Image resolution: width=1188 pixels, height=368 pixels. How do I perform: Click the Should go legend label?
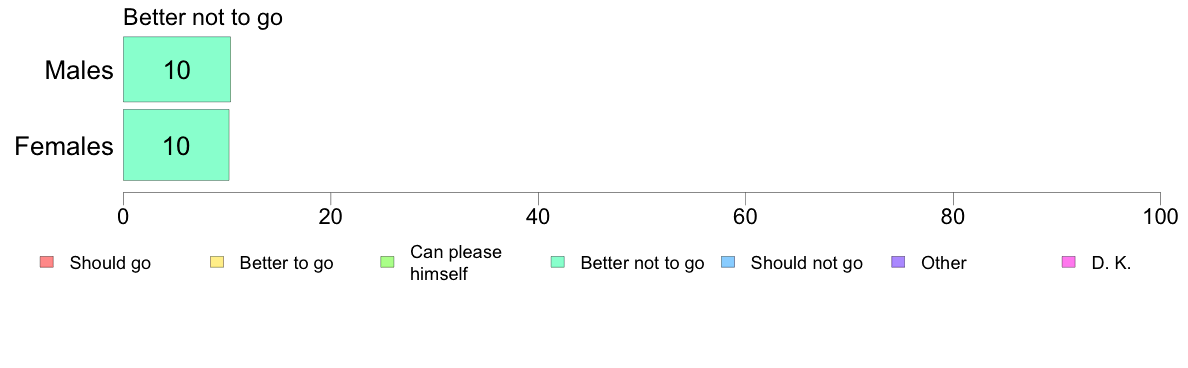(110, 264)
